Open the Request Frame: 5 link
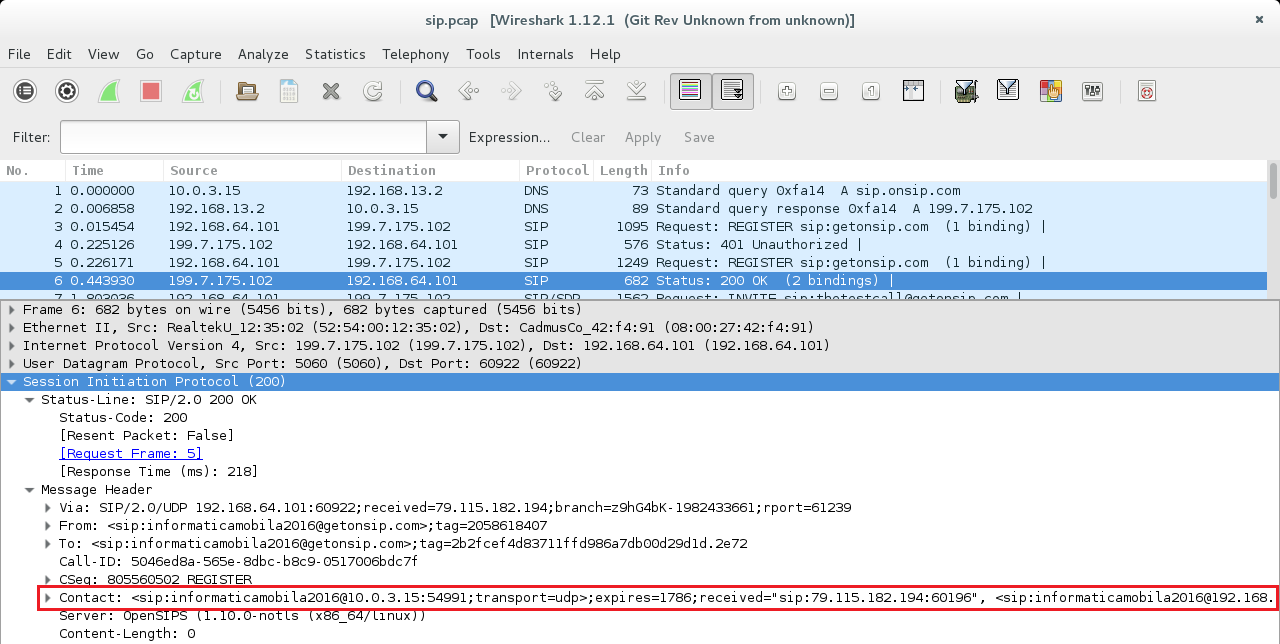Screen dimensions: 1280x644 [x=131, y=453]
